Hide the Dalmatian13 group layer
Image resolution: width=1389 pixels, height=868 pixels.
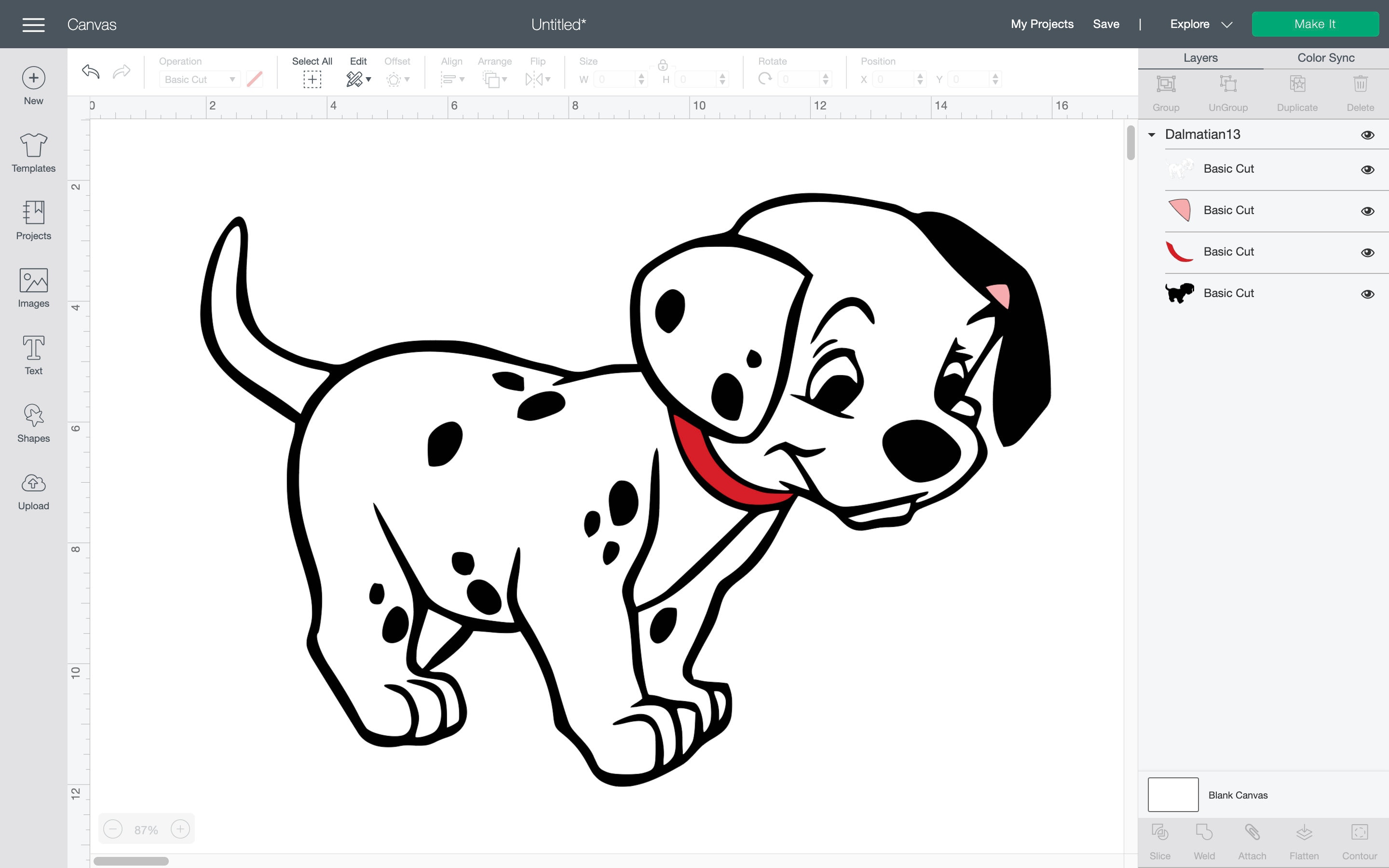click(1368, 135)
